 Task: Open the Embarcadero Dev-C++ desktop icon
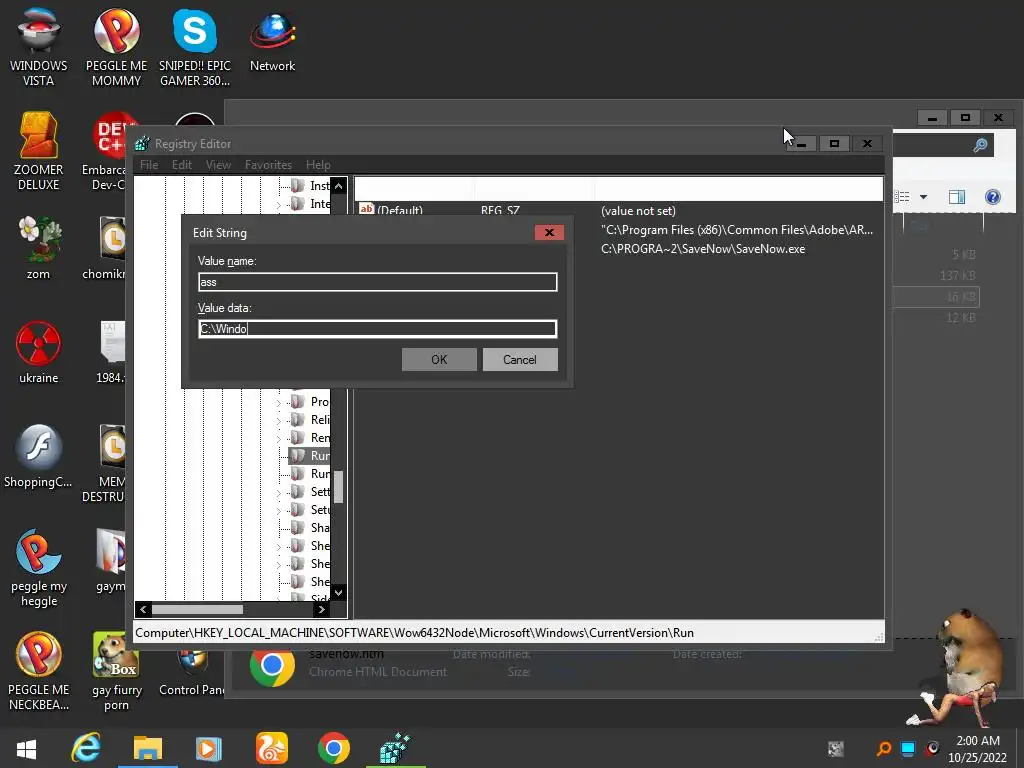108,152
